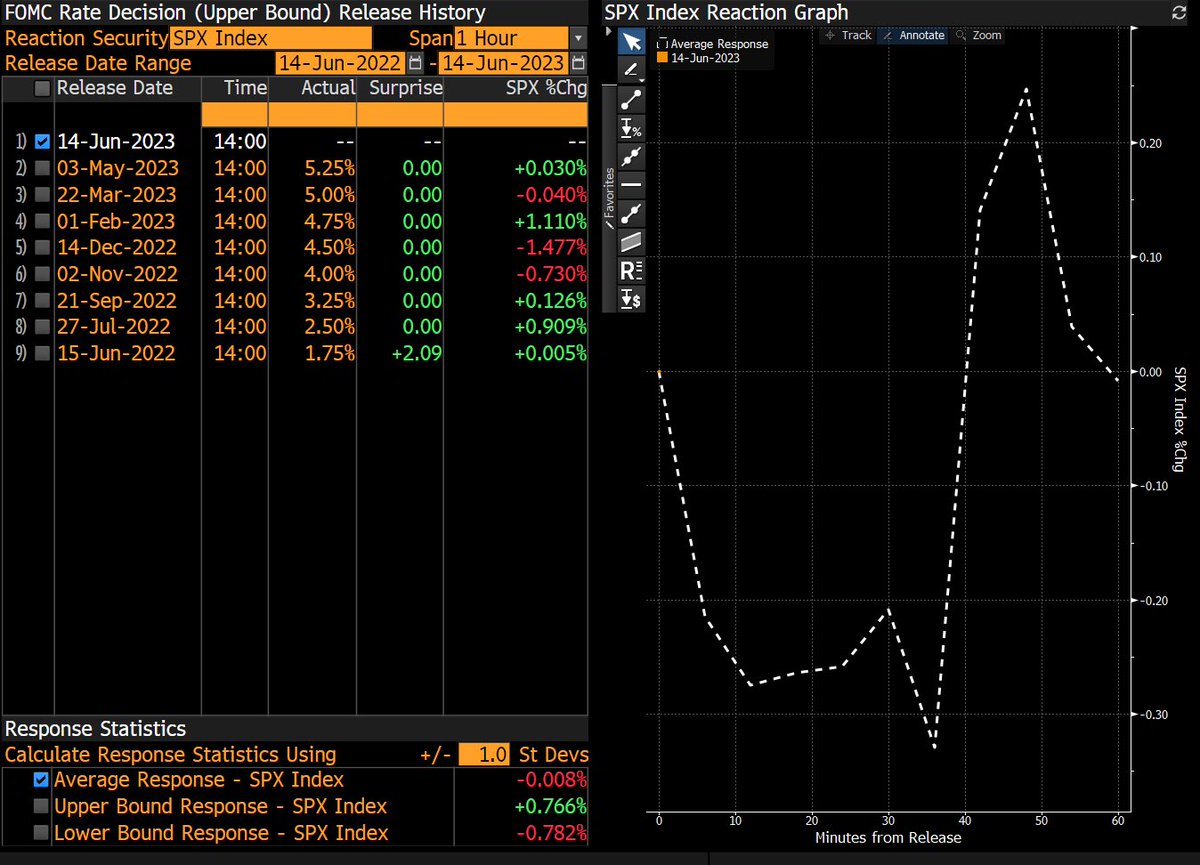
Task: Select the 14-Dec-2022 release date
Action: click(x=116, y=247)
